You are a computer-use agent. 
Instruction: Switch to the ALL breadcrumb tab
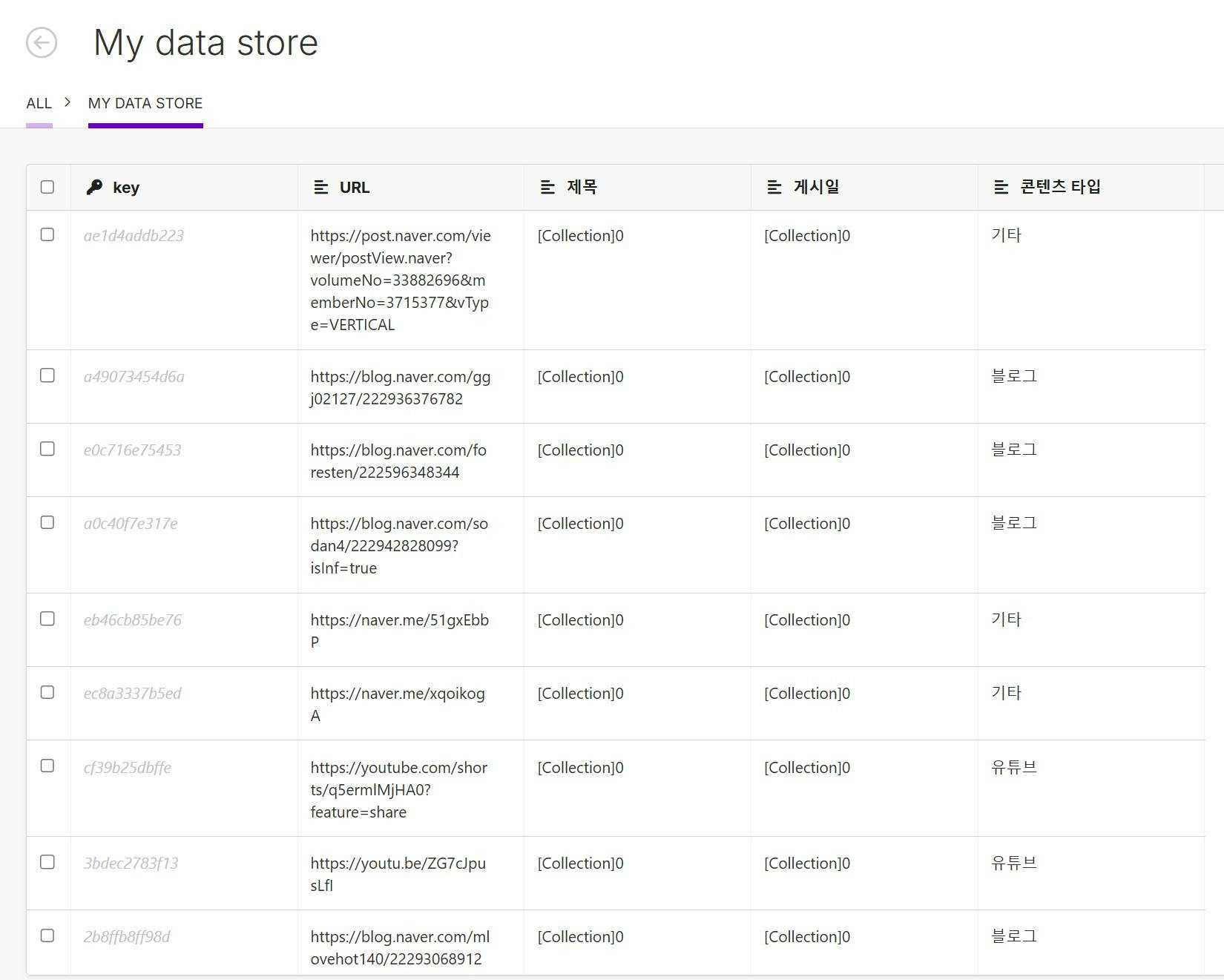(x=39, y=103)
